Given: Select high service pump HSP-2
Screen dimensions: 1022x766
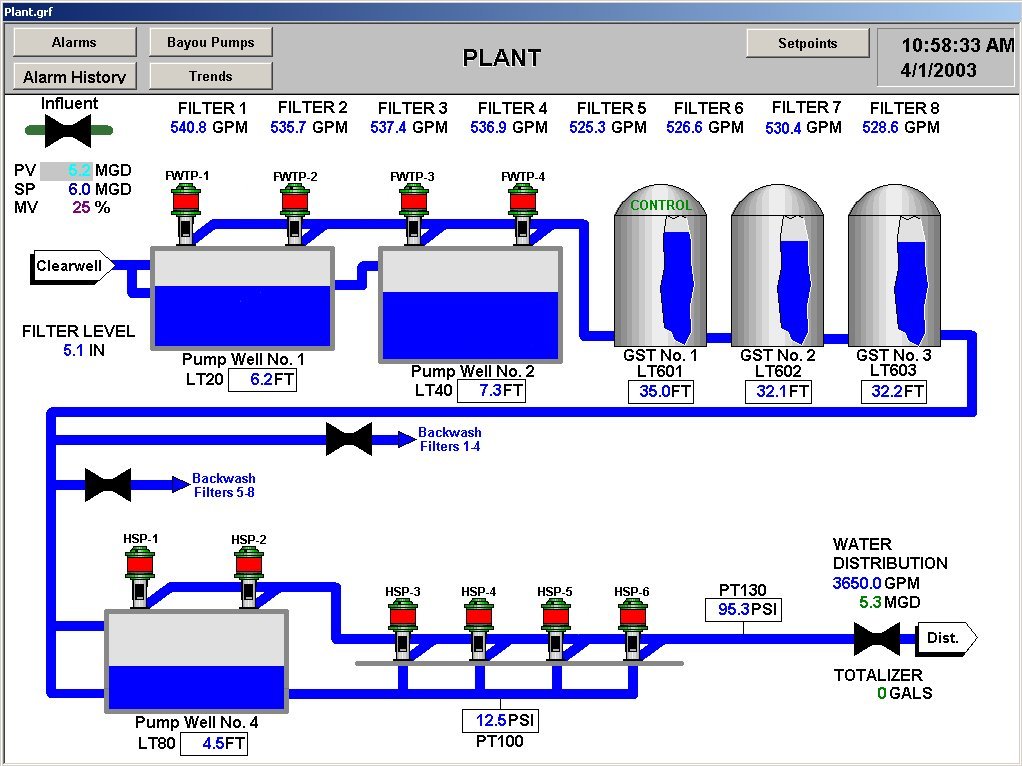Looking at the screenshot, I should [248, 577].
